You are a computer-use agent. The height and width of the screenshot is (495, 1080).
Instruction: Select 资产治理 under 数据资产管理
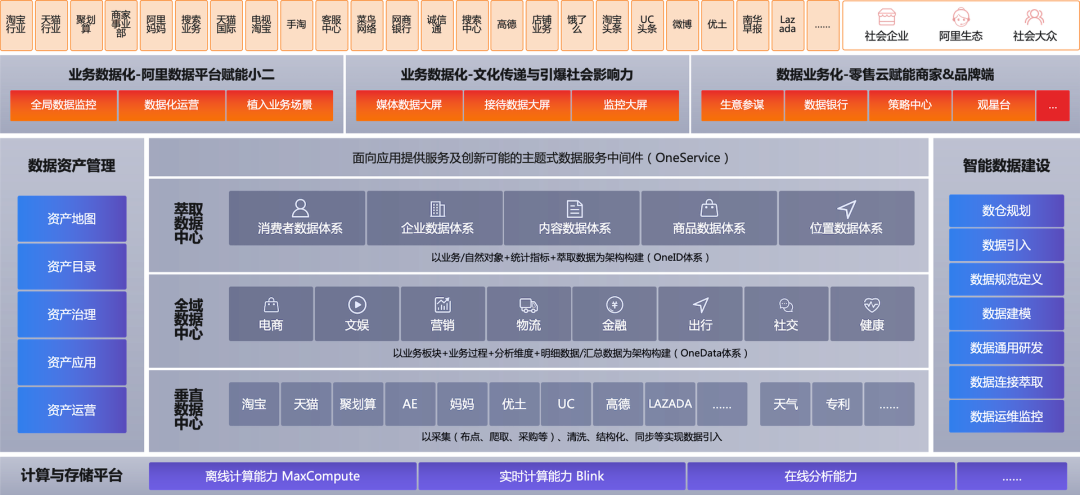click(x=72, y=315)
